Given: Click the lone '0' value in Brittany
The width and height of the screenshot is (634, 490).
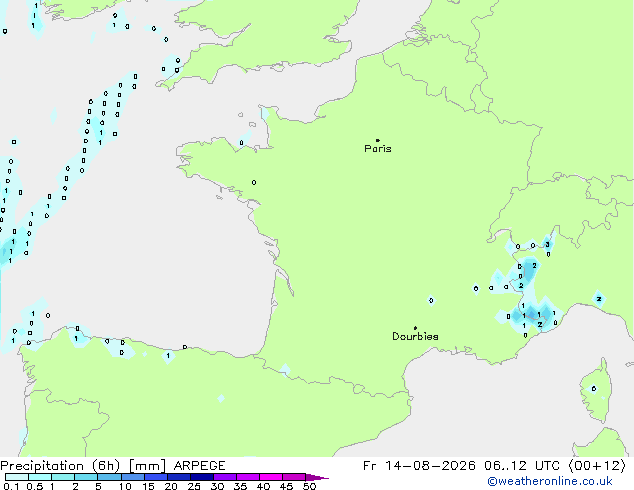Looking at the screenshot, I should [x=254, y=183].
